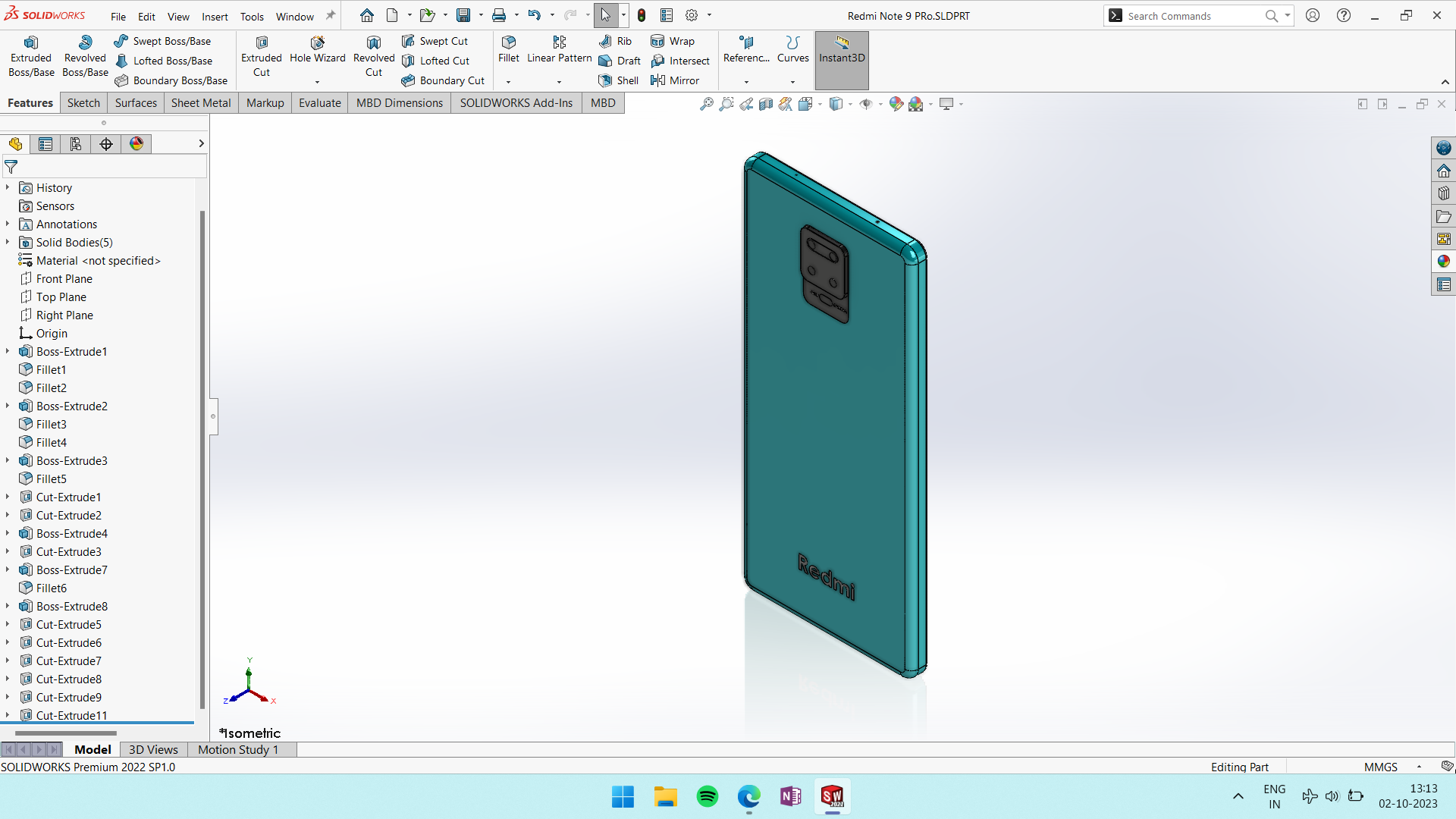Viewport: 1456px width, 819px height.
Task: Open the SOLIDWORKS Add-Ins tab
Action: click(516, 103)
